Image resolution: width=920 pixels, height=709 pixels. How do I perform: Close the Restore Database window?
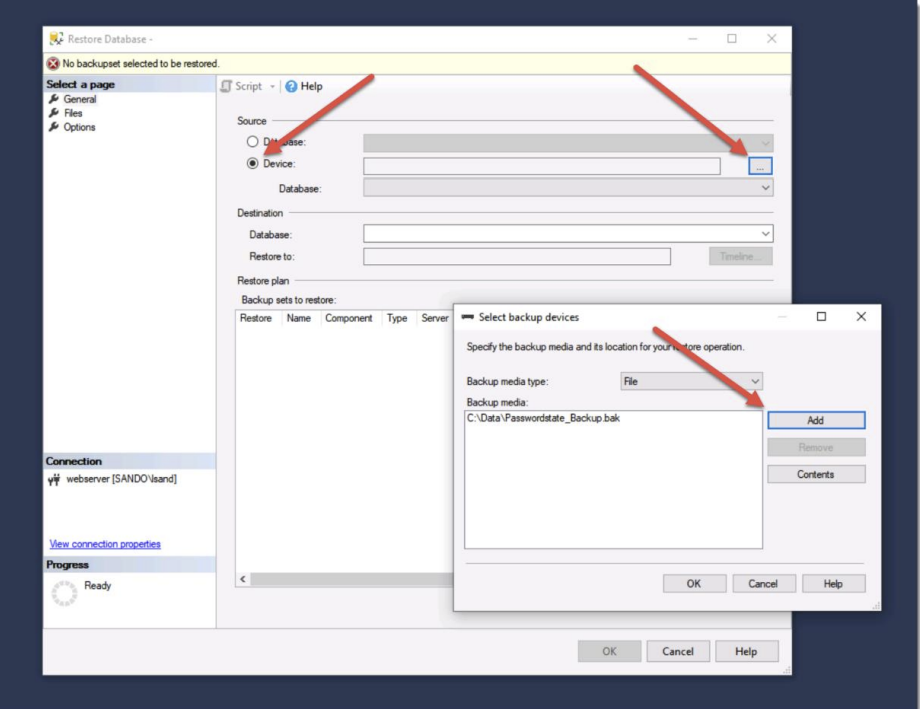[x=772, y=38]
